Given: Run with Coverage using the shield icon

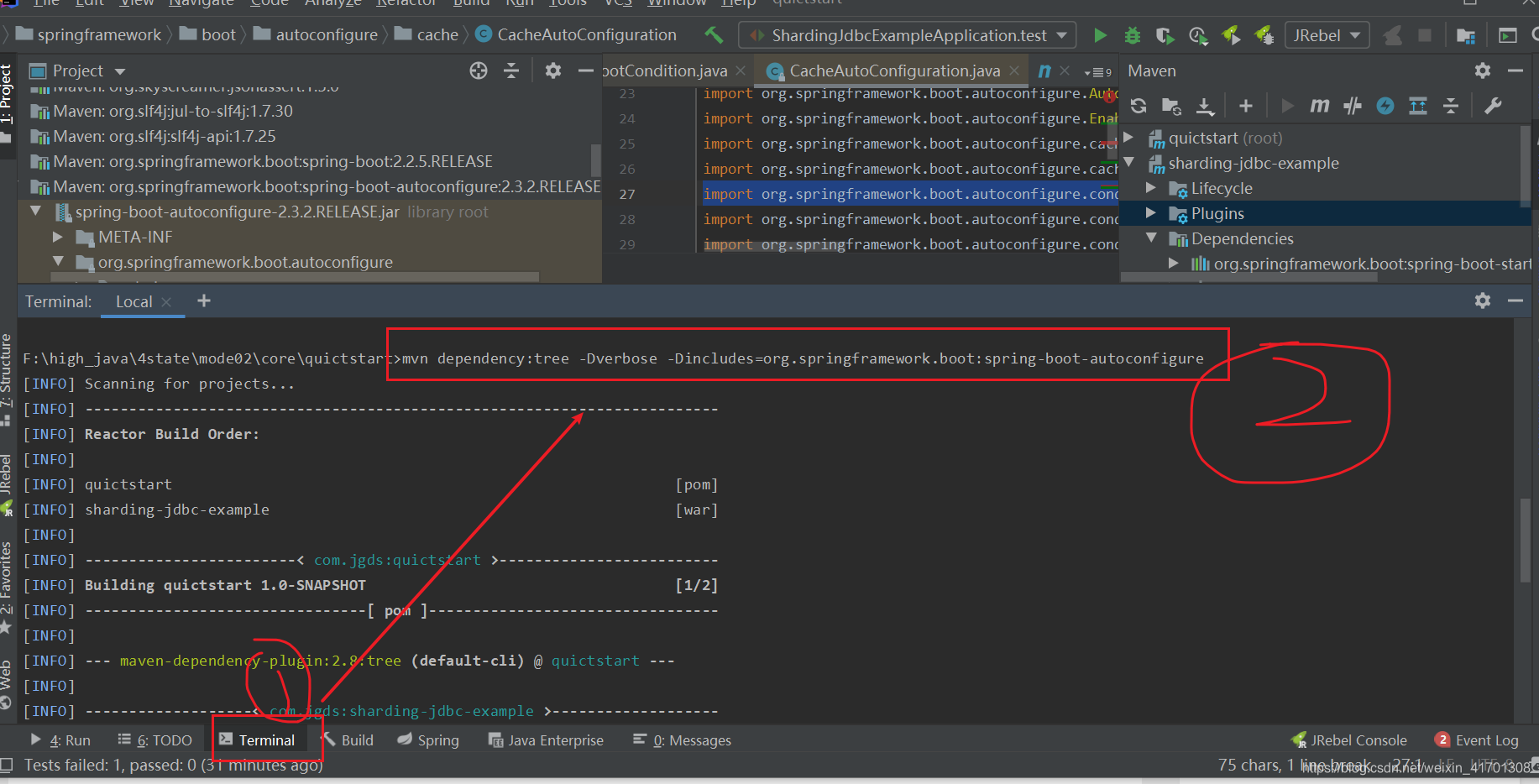Looking at the screenshot, I should coord(1165,35).
